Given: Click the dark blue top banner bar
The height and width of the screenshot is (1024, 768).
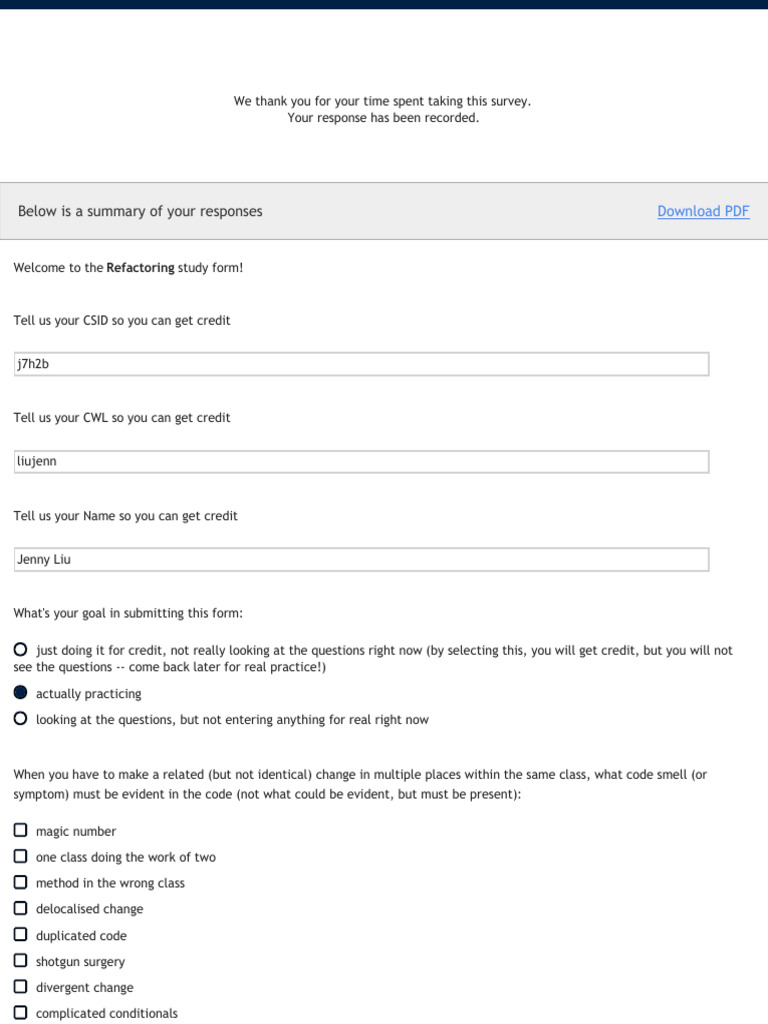Looking at the screenshot, I should (384, 4).
